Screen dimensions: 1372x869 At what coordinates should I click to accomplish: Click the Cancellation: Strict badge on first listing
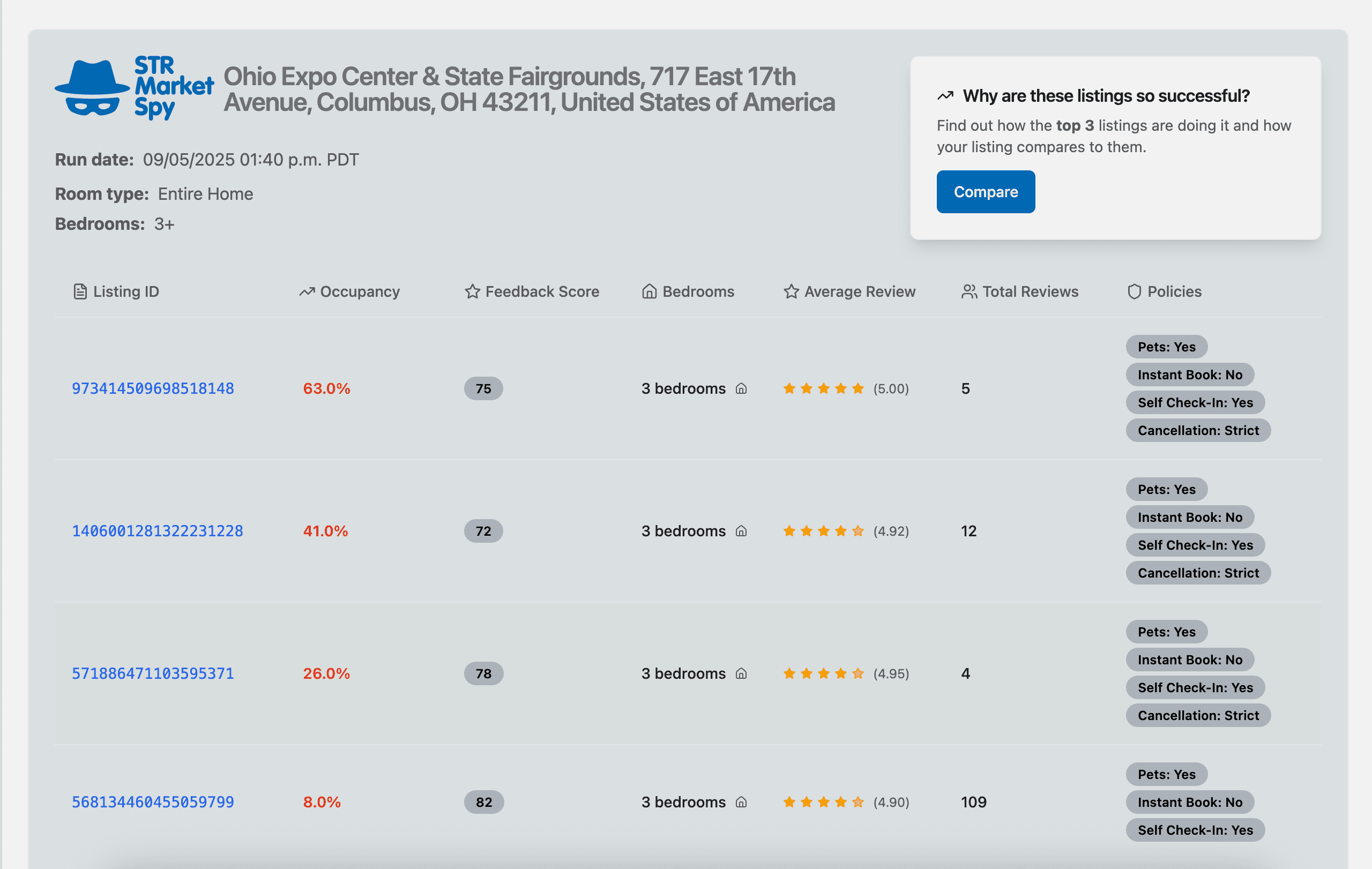pos(1198,430)
